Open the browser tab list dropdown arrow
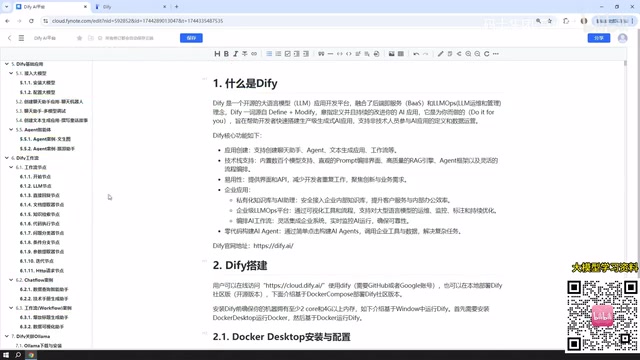The image size is (640, 360). tap(6, 7)
